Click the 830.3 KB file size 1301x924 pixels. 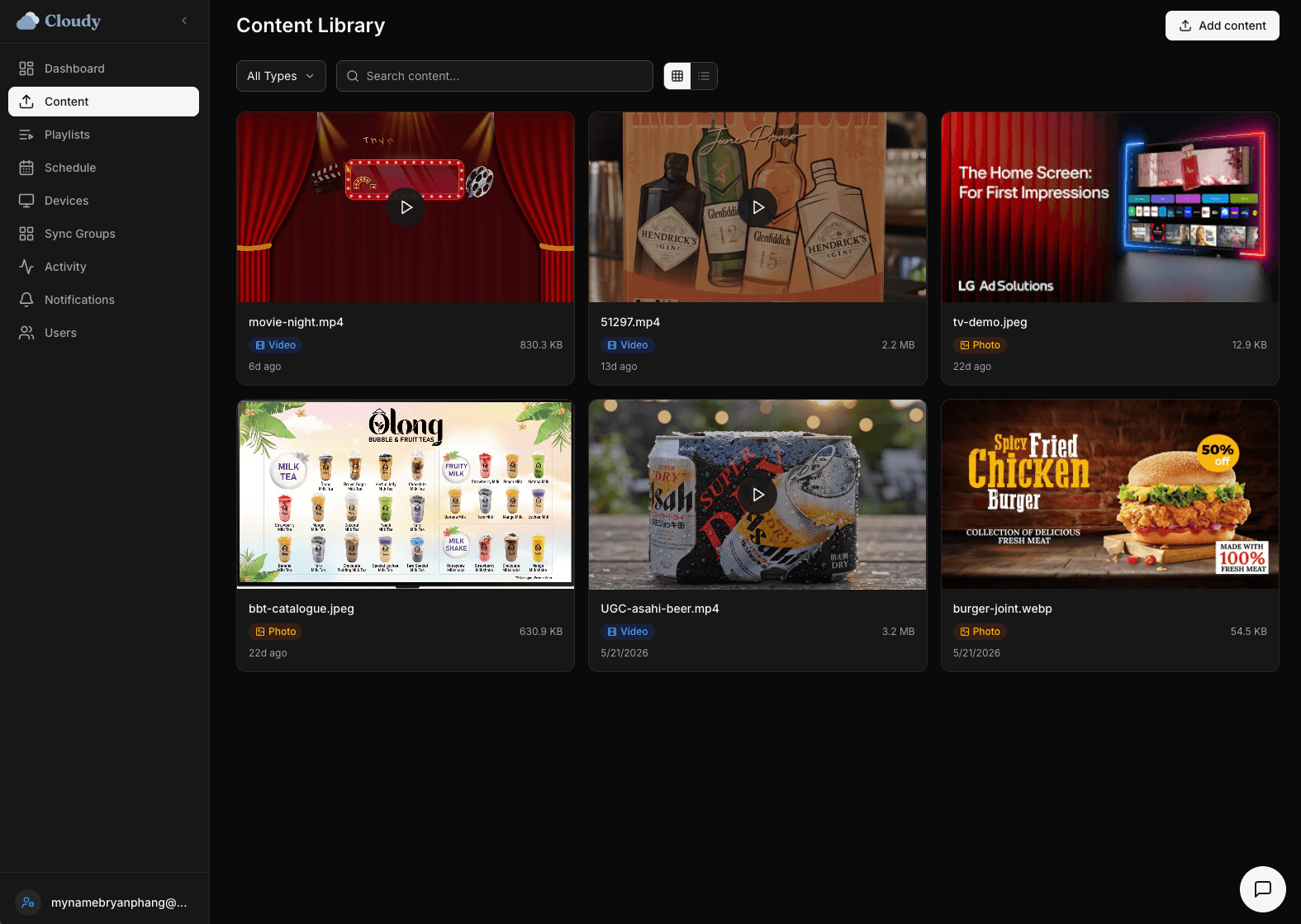point(541,345)
